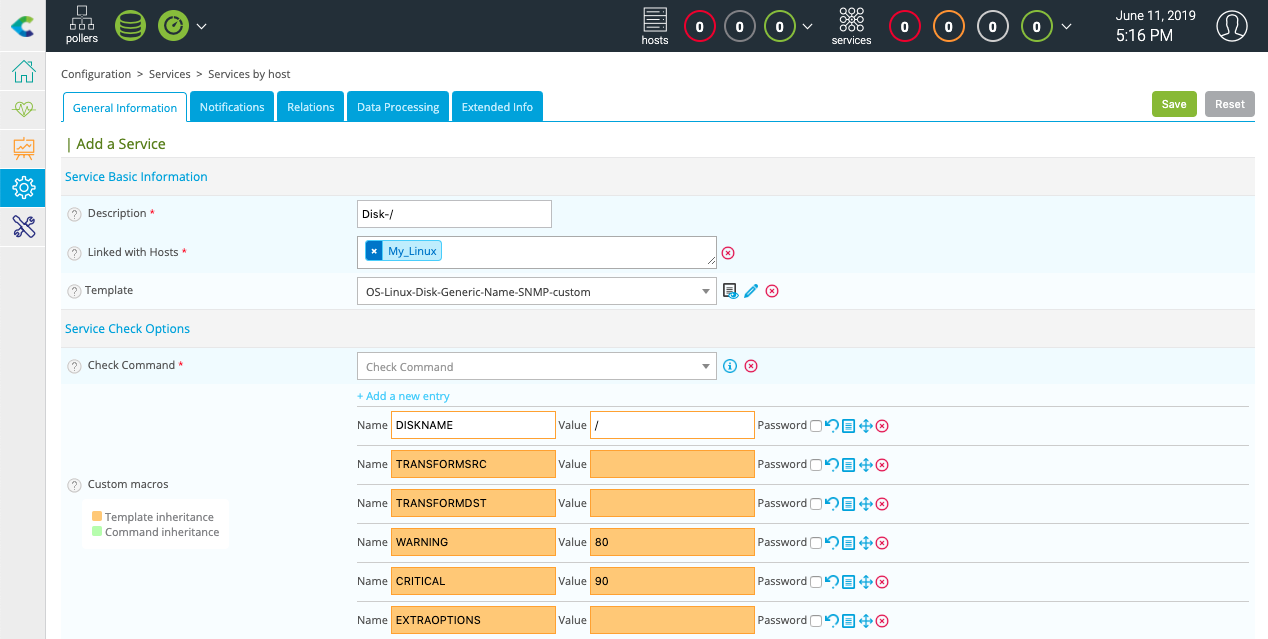This screenshot has height=639, width=1268.
Task: Tick the Password checkbox for DISKNAME macro
Action: click(x=816, y=426)
